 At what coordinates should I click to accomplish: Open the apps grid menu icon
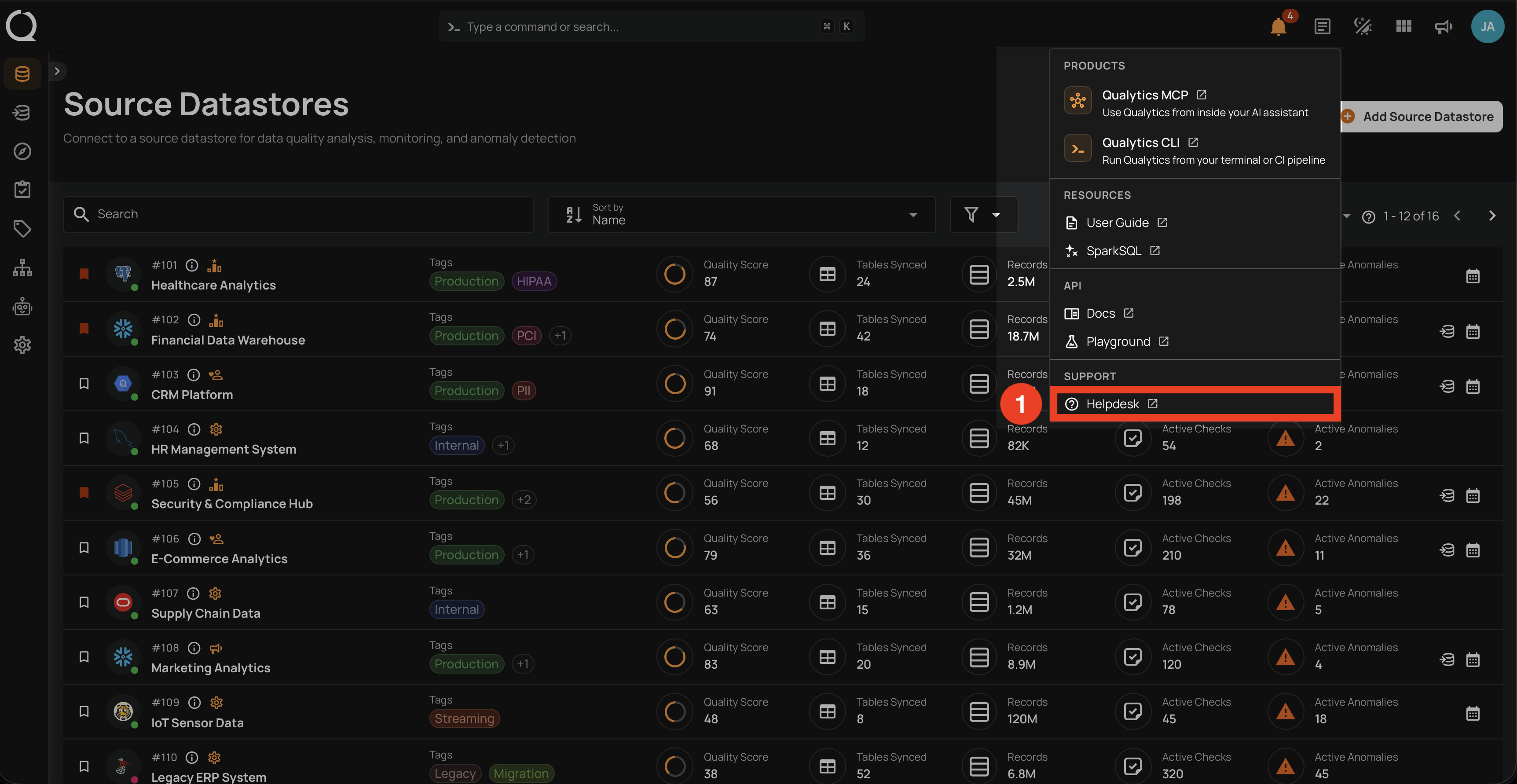click(1403, 26)
